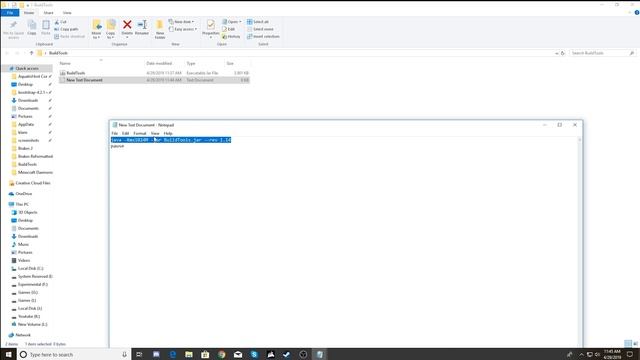Open OneDrive in navigation pane
The width and height of the screenshot is (640, 360).
24,194
